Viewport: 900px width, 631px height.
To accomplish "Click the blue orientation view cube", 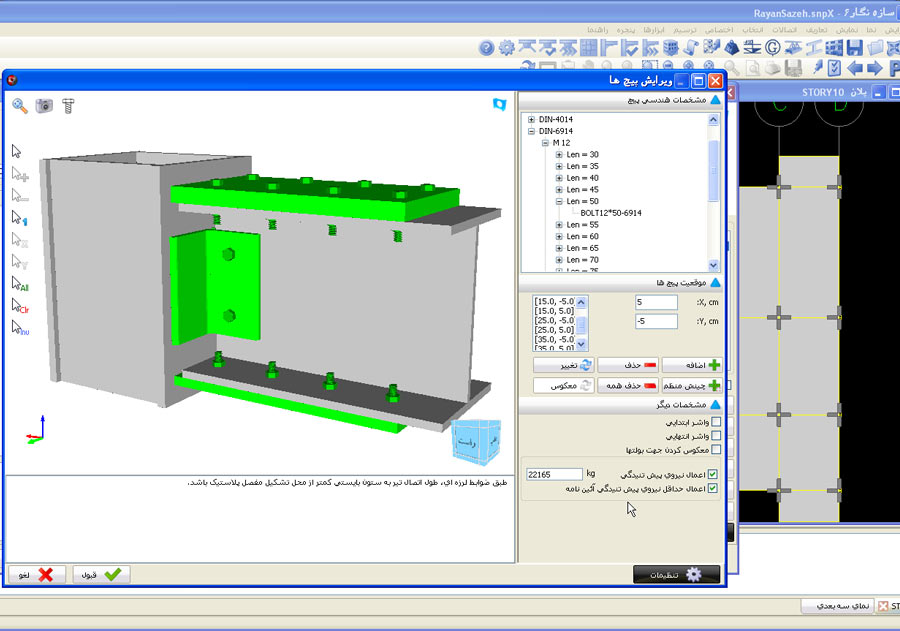I will (475, 440).
